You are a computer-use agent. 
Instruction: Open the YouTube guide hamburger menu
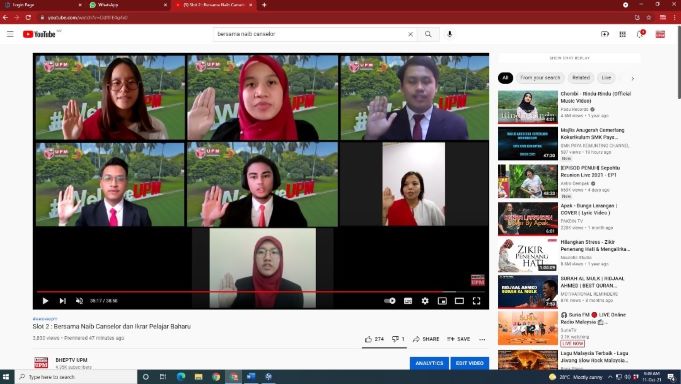[10, 34]
